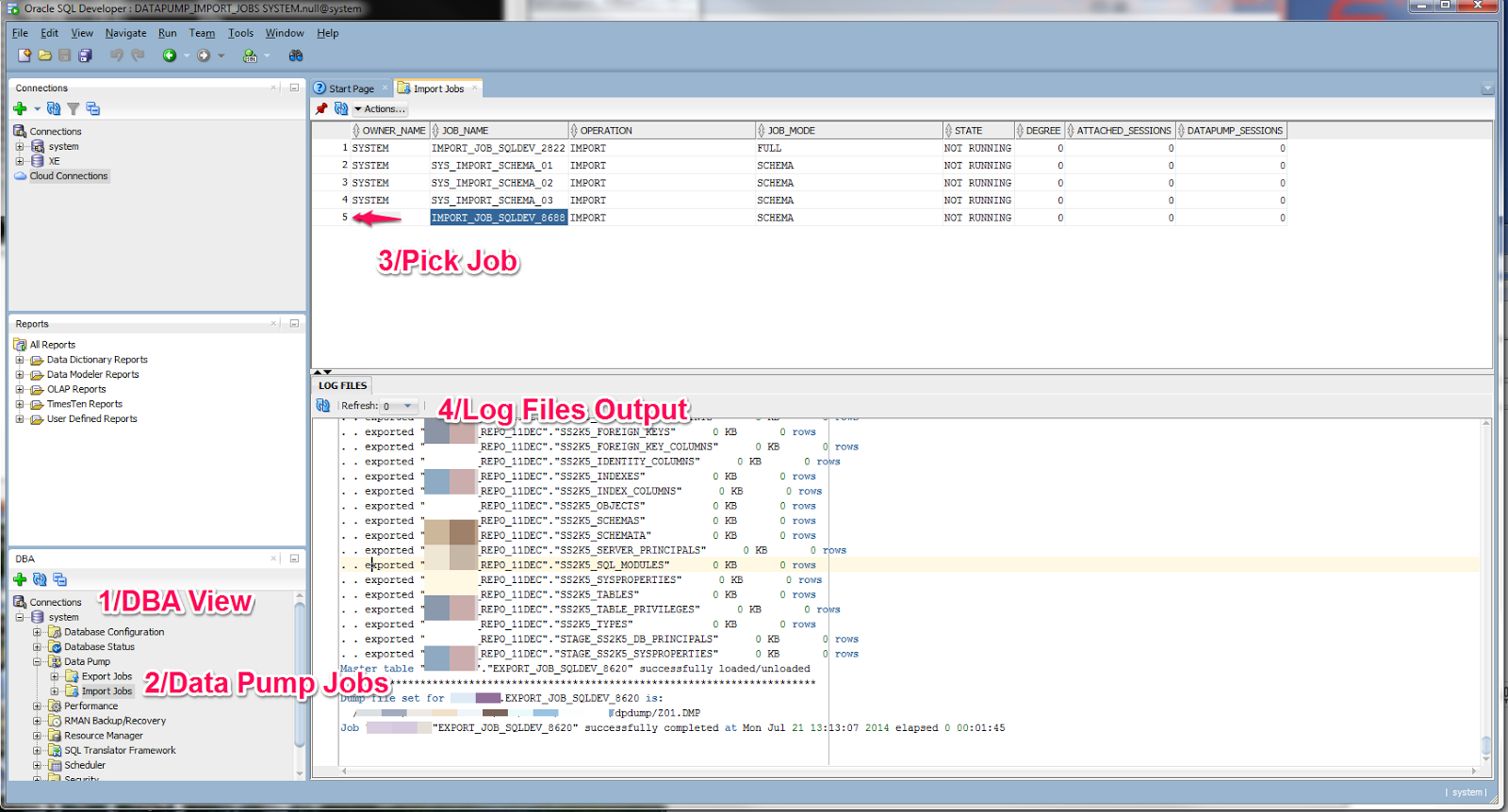Click the green Back navigation icon
Screen dimensions: 1508x812
170,56
